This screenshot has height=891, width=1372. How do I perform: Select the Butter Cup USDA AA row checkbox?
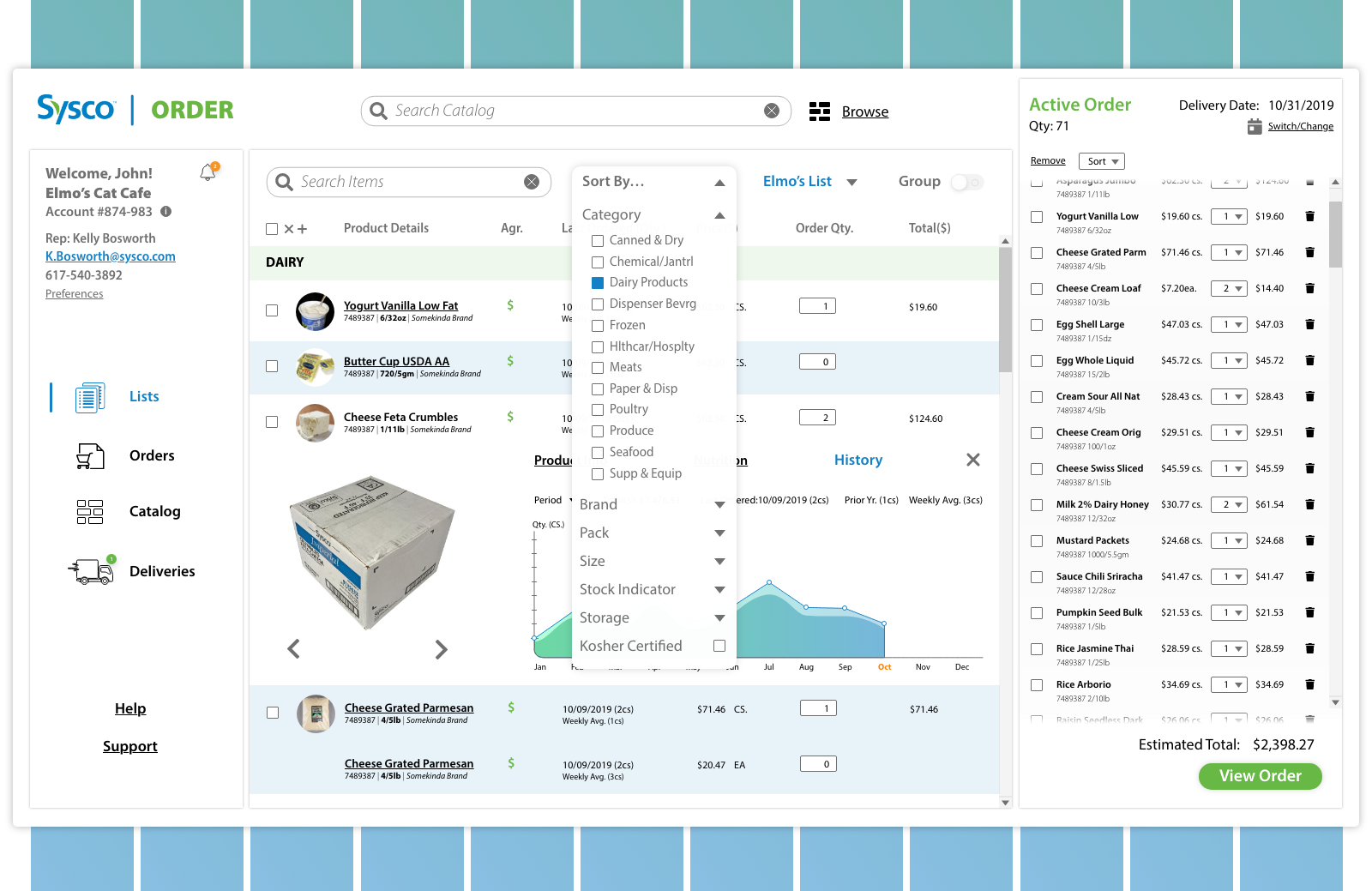(272, 366)
